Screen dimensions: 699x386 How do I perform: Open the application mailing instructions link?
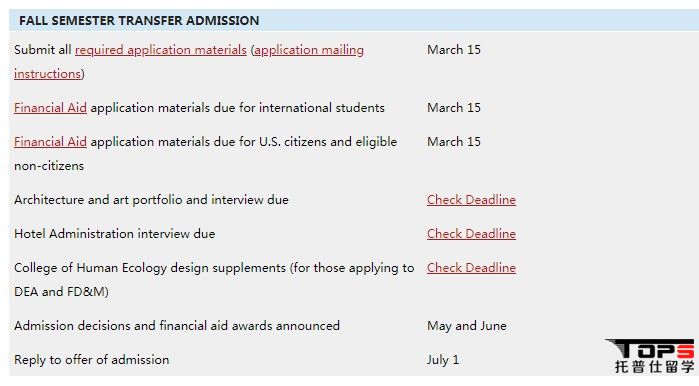tap(309, 49)
